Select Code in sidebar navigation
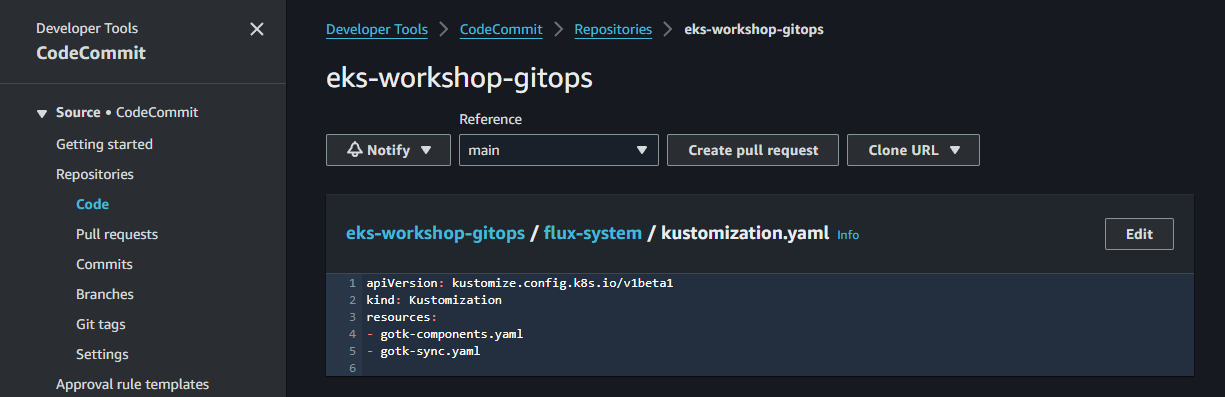This screenshot has width=1225, height=397. (92, 204)
